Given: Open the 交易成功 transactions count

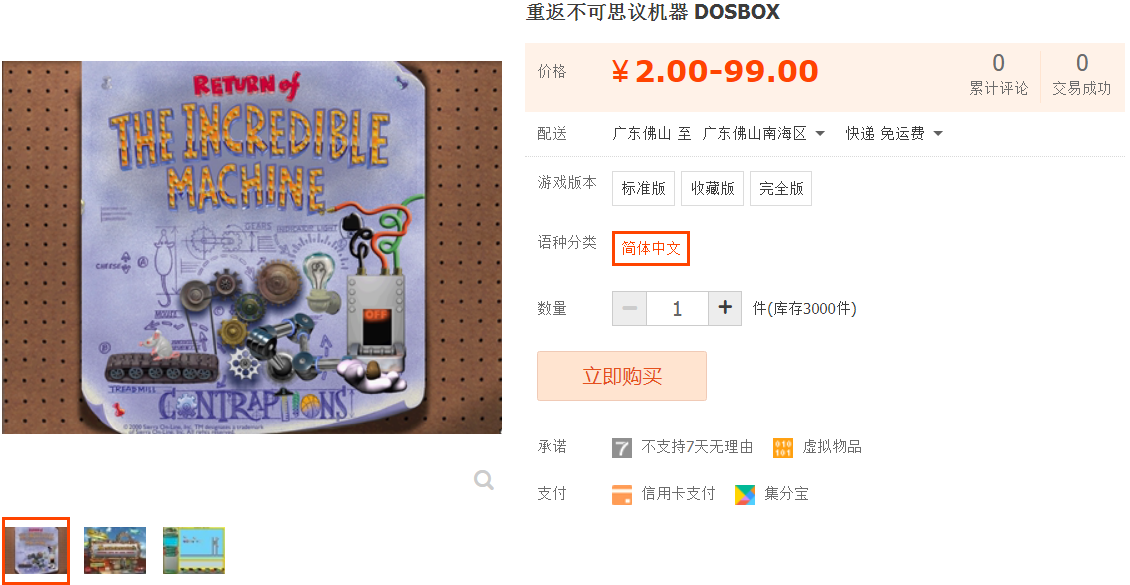Looking at the screenshot, I should [1081, 74].
